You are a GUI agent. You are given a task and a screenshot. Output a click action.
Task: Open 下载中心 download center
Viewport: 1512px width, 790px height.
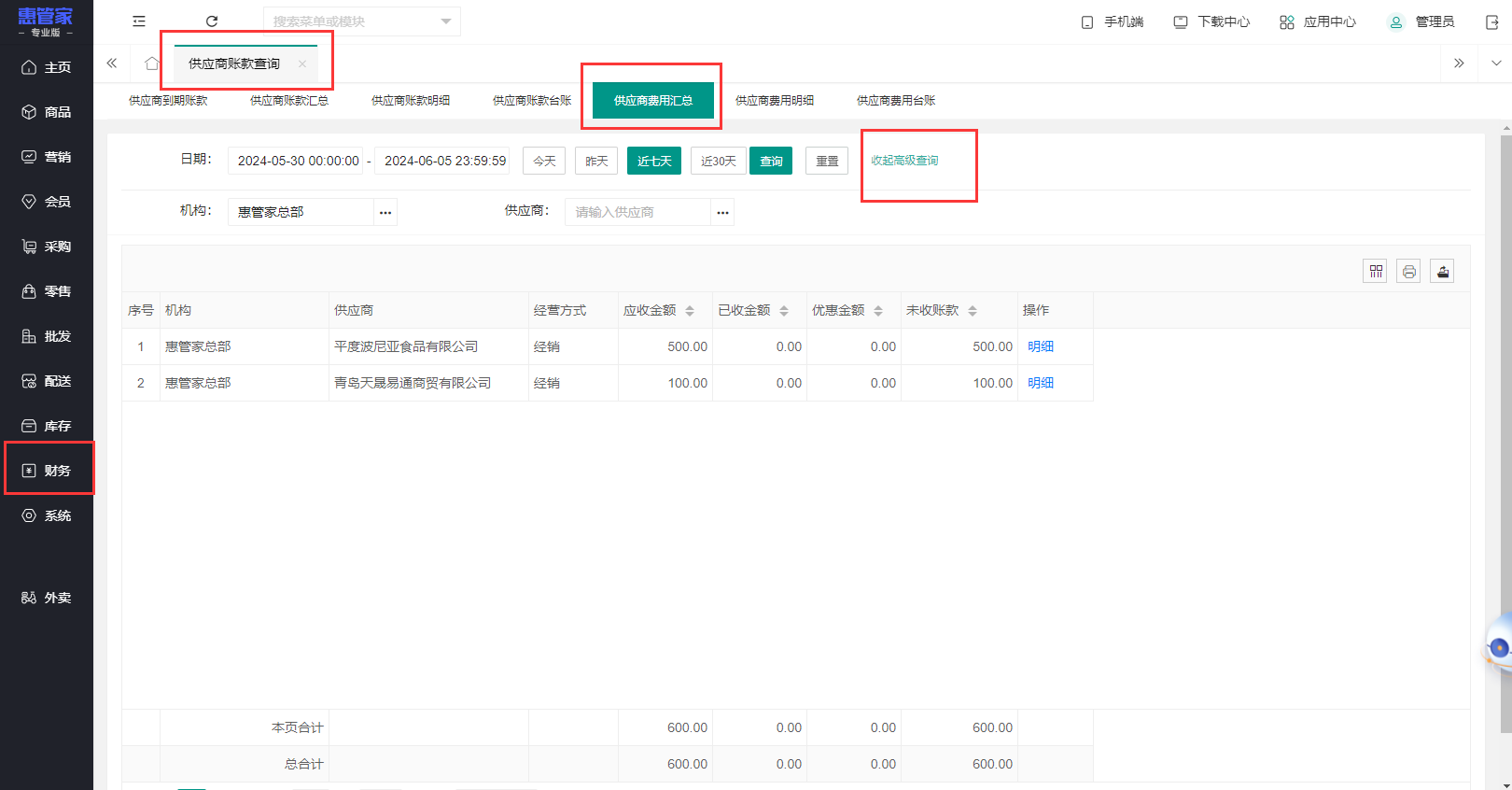click(x=1211, y=21)
